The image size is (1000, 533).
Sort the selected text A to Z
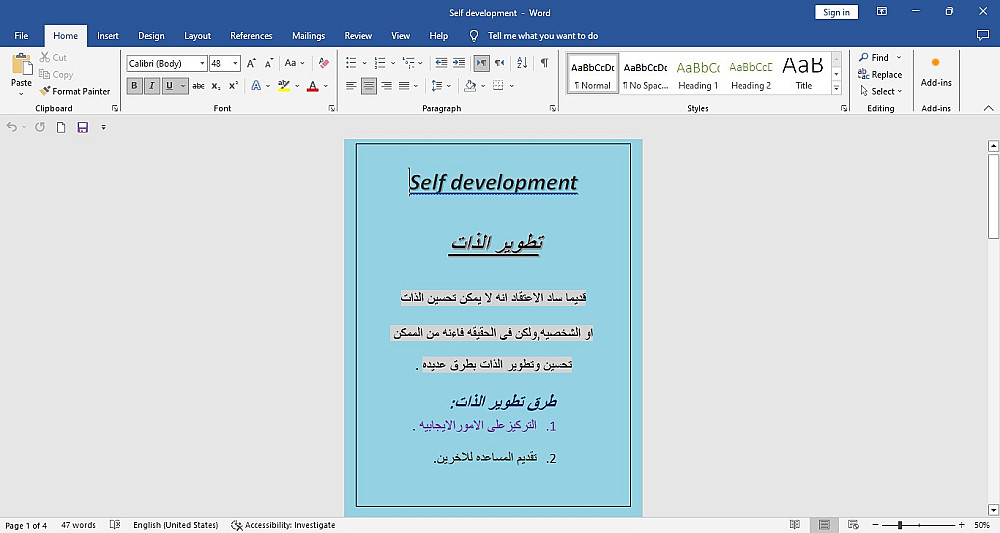click(522, 63)
